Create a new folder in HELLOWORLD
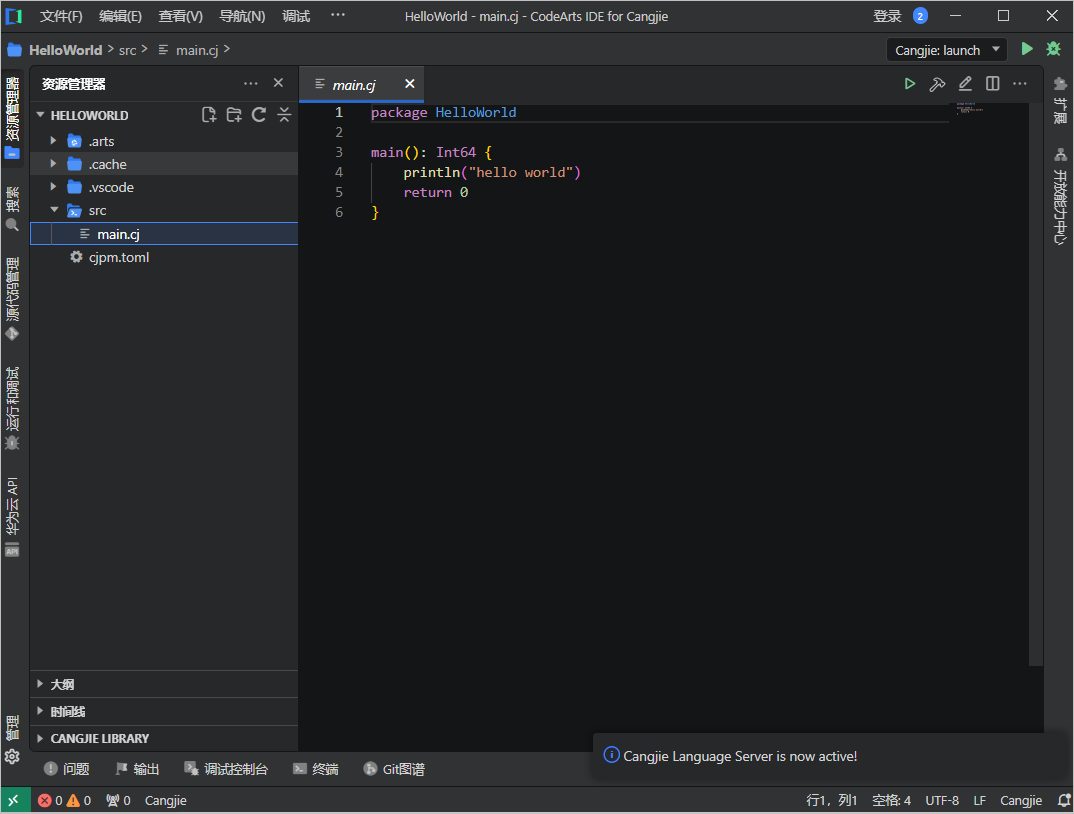Screen dimensions: 1074x814 (x=234, y=114)
